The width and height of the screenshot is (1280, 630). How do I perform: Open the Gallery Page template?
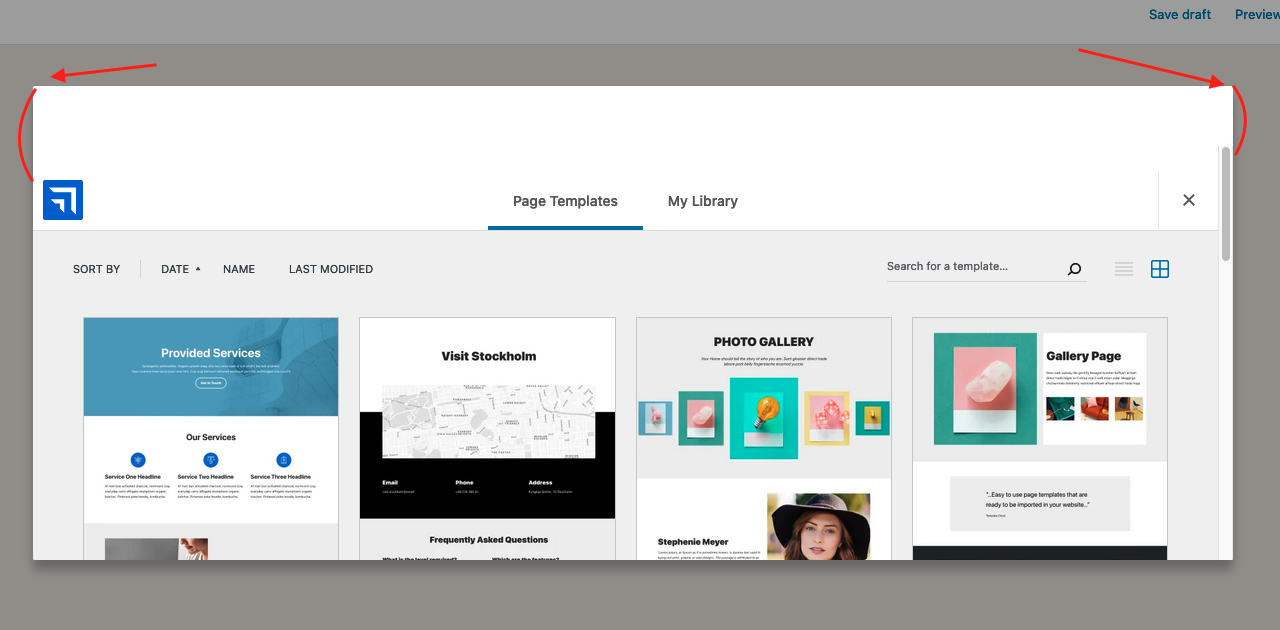1039,430
